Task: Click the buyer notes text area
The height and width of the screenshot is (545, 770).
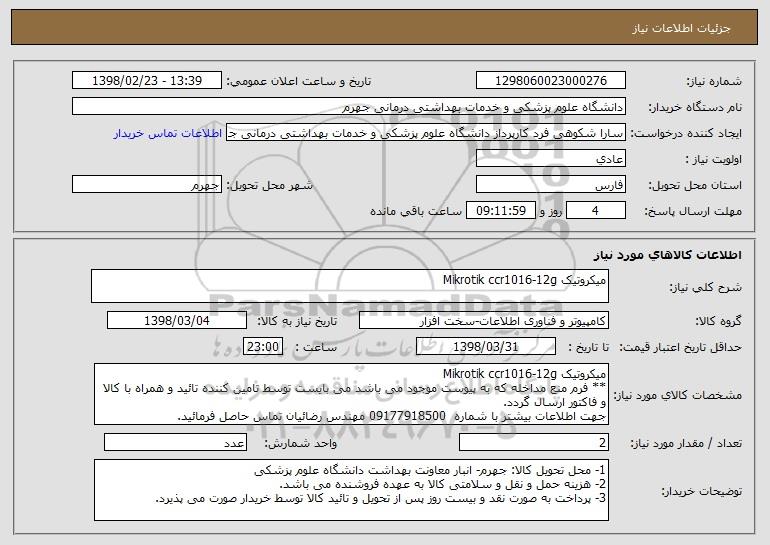Action: click(x=351, y=490)
